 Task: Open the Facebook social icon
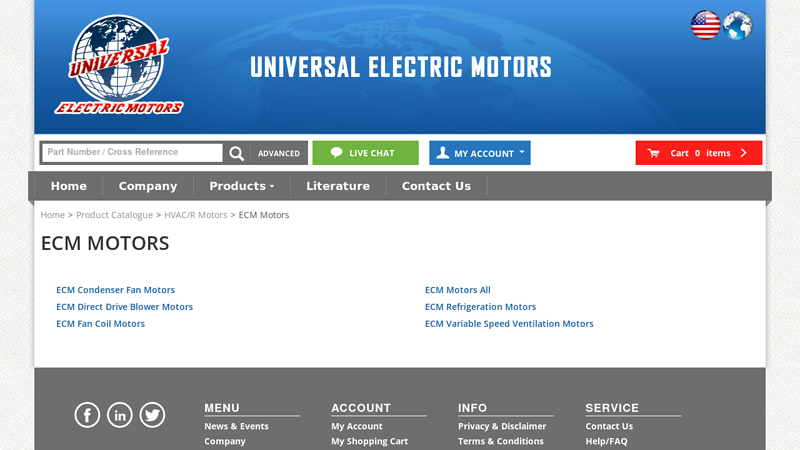87,415
